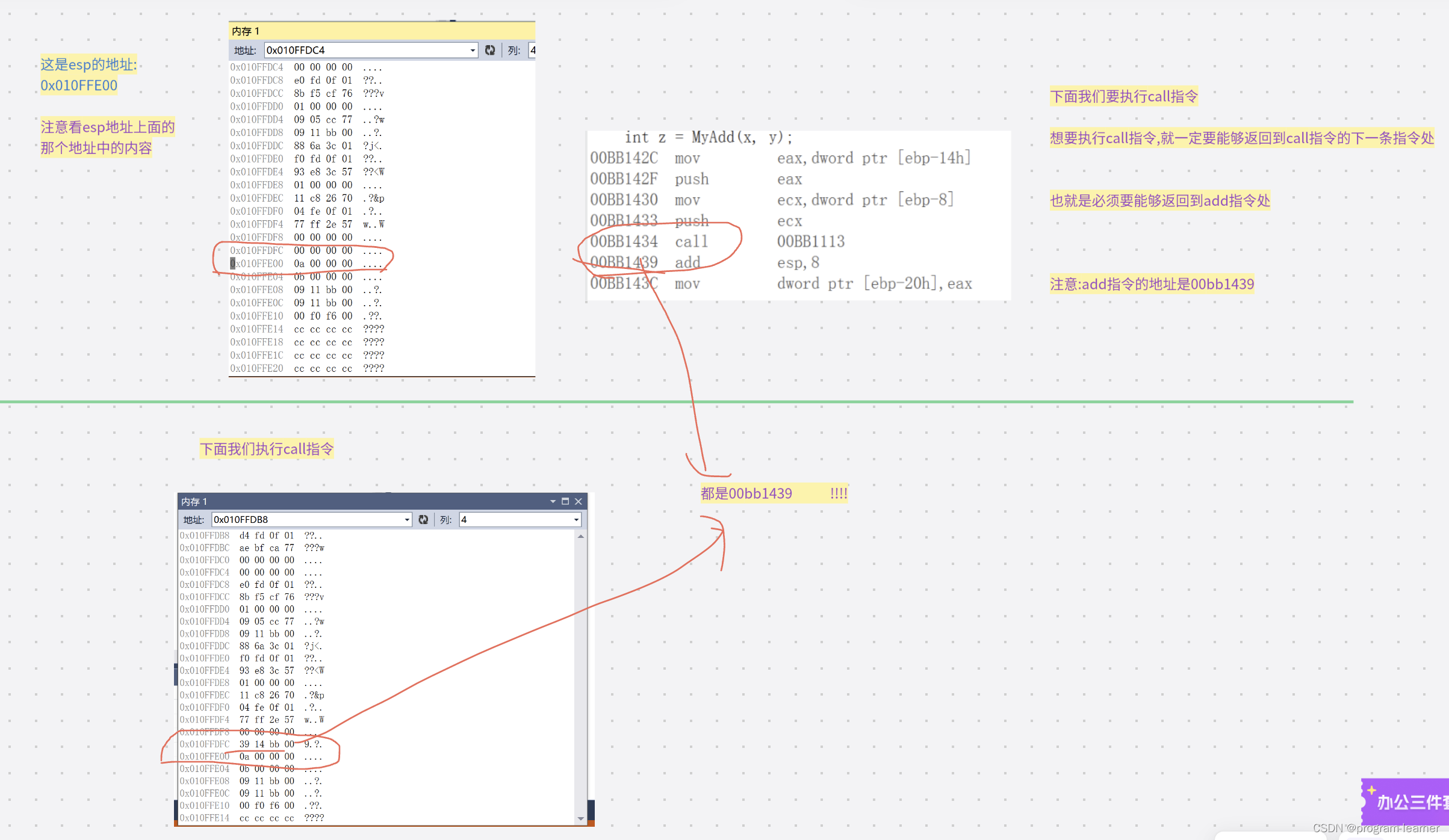Viewport: 1449px width, 840px height.
Task: Click the source line int z = MyAdd(x, y);
Action: pos(709,137)
